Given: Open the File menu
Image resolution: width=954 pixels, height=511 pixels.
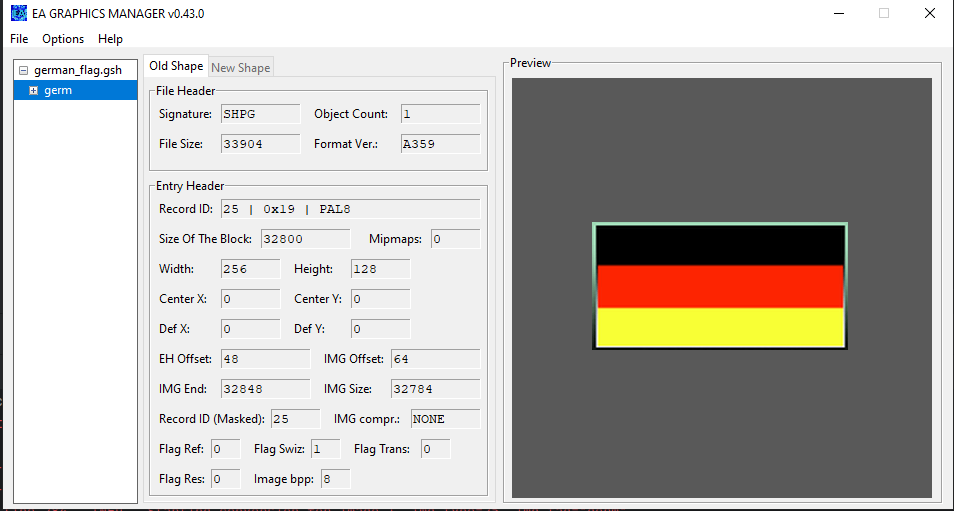Looking at the screenshot, I should coord(19,39).
